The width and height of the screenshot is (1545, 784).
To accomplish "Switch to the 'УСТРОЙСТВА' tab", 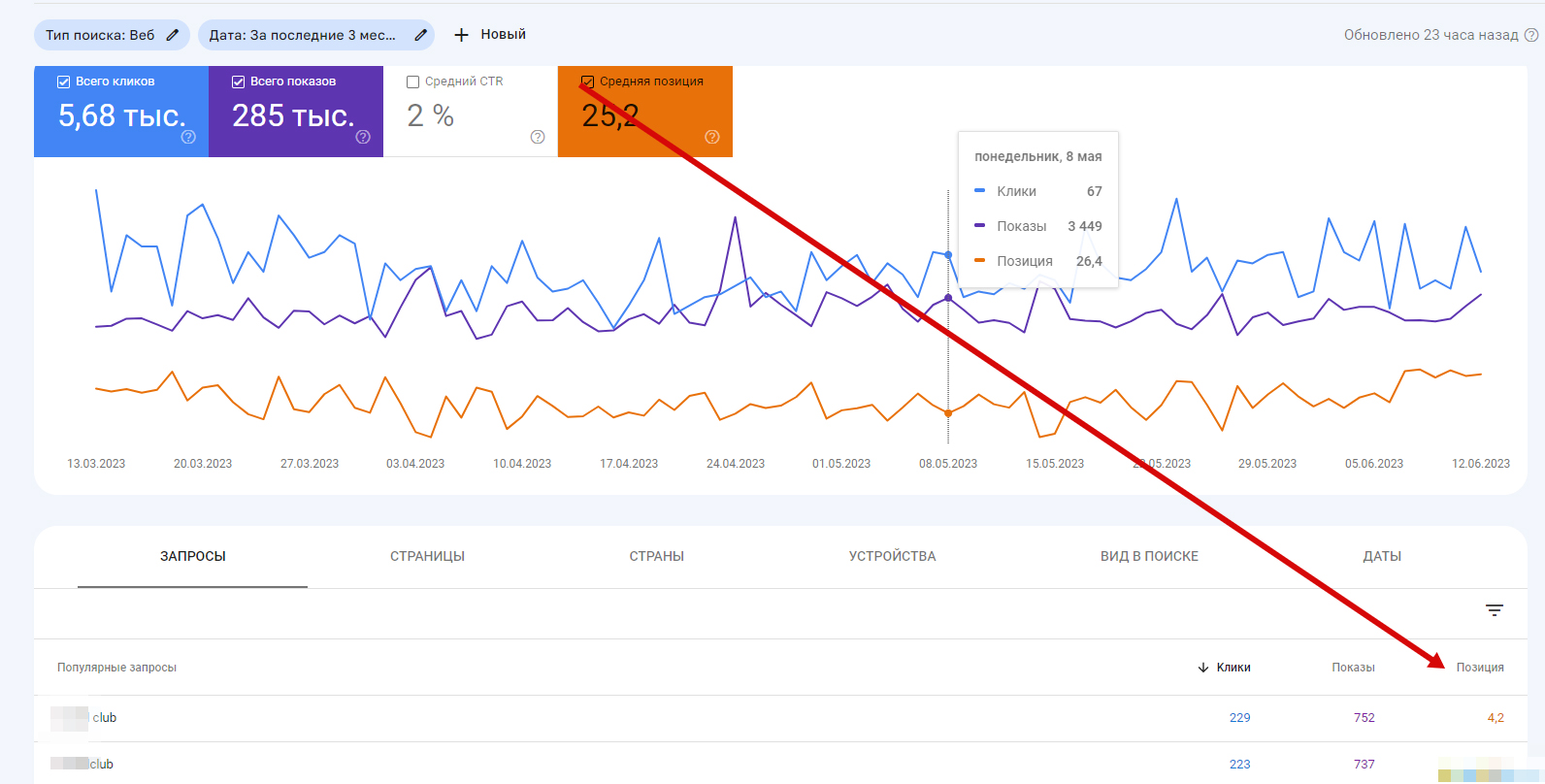I will click(892, 556).
